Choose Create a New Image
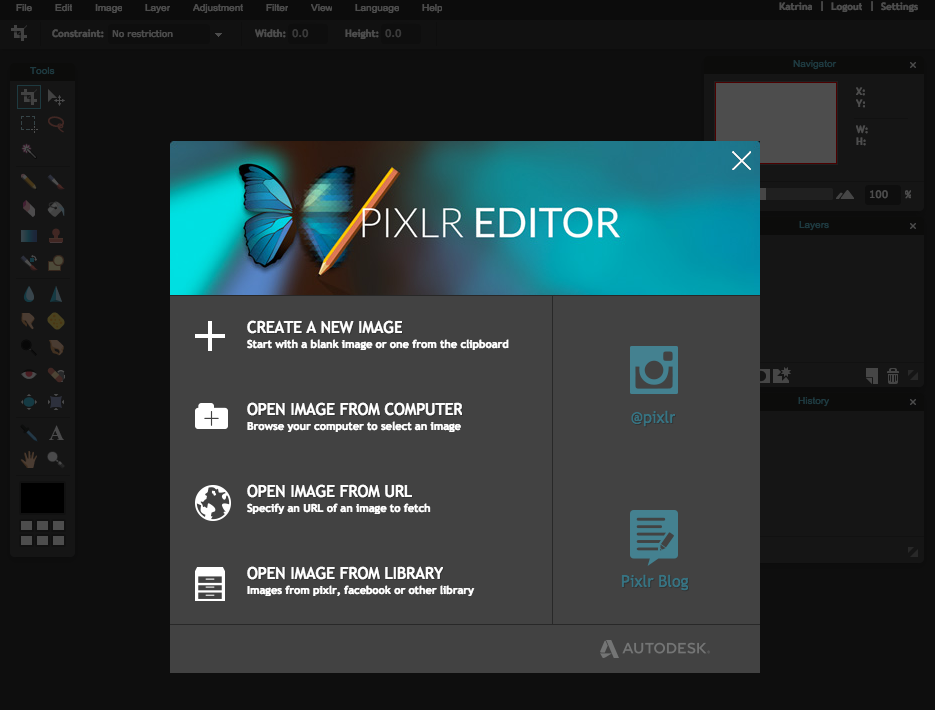The height and width of the screenshot is (710, 935). pyautogui.click(x=352, y=336)
